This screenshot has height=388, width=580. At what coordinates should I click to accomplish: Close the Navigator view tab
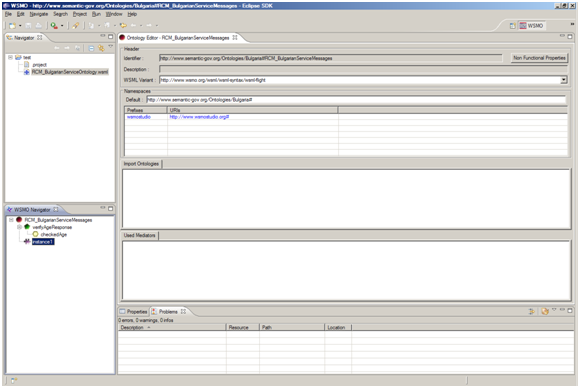pyautogui.click(x=40, y=38)
